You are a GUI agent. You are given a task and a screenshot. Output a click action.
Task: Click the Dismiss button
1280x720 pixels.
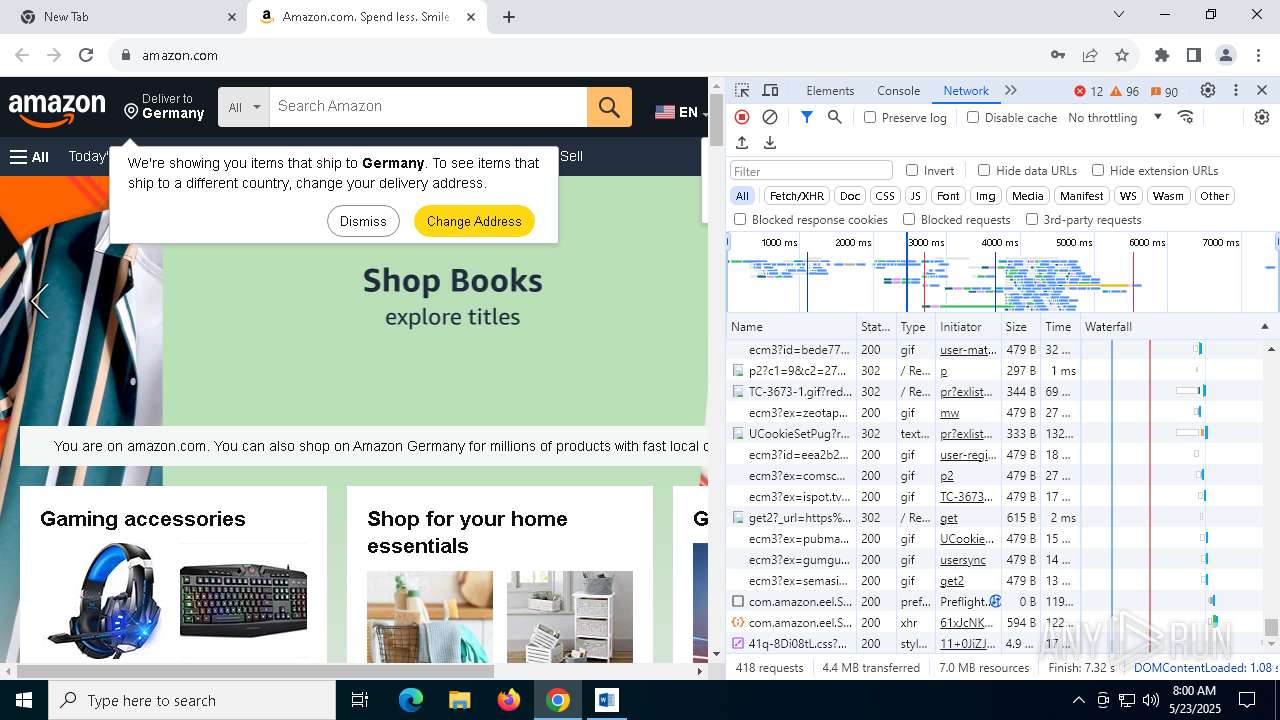(363, 221)
